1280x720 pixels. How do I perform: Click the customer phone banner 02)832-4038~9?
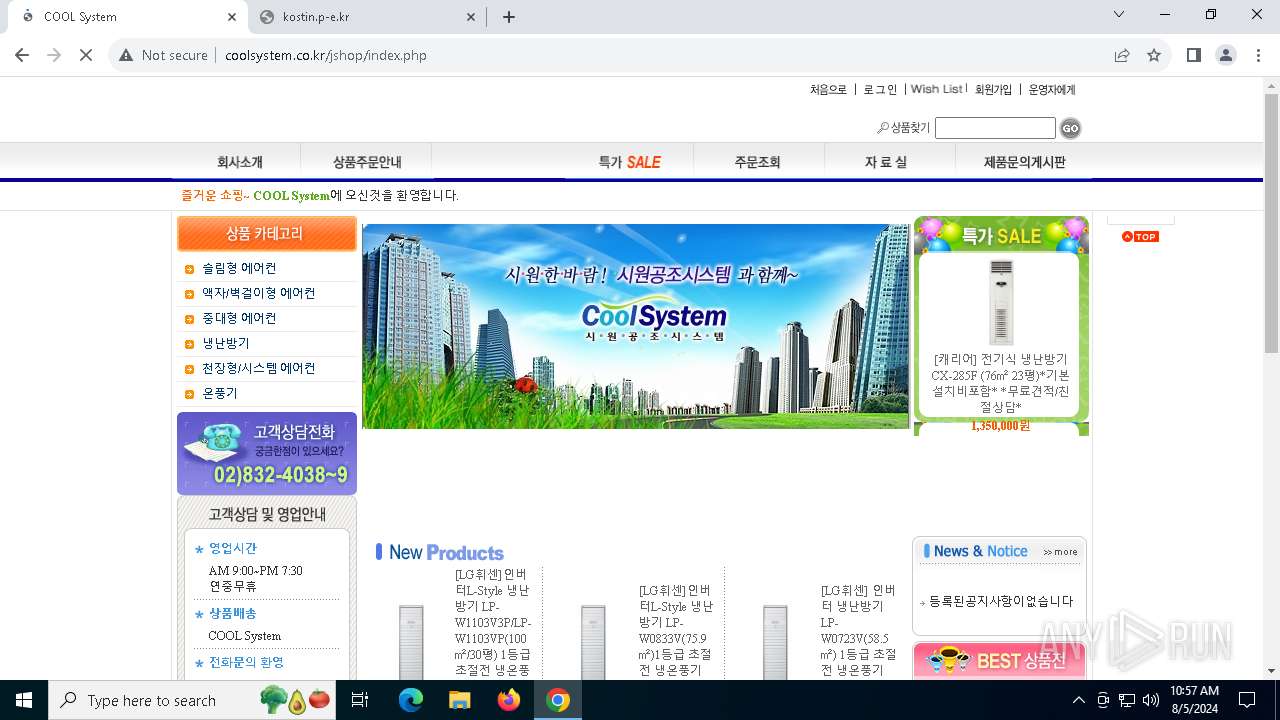click(267, 453)
